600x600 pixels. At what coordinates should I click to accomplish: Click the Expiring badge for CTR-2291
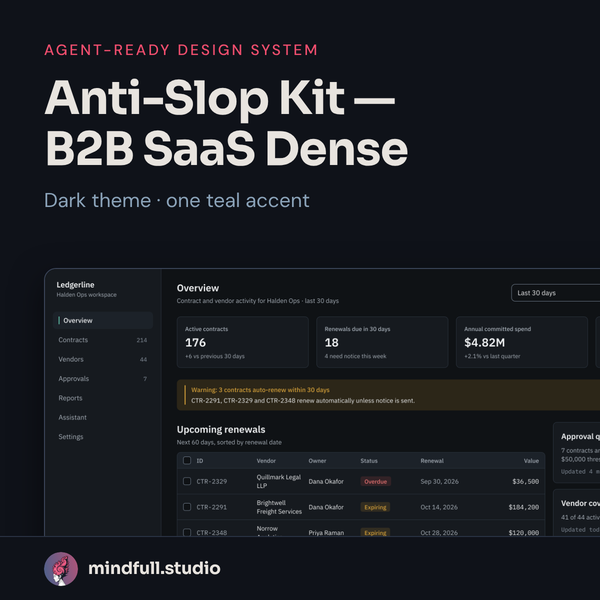pyautogui.click(x=375, y=507)
